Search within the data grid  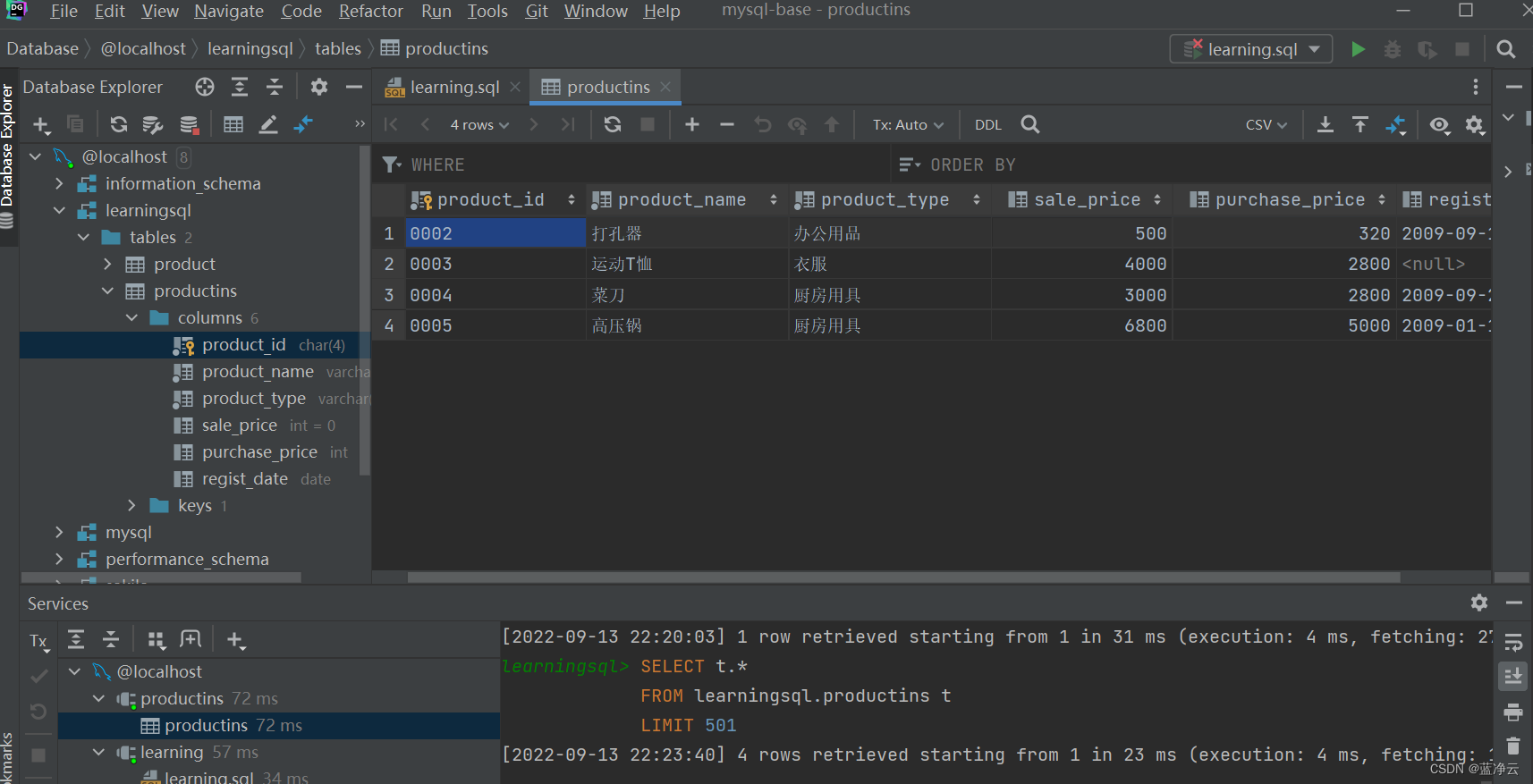(1030, 124)
